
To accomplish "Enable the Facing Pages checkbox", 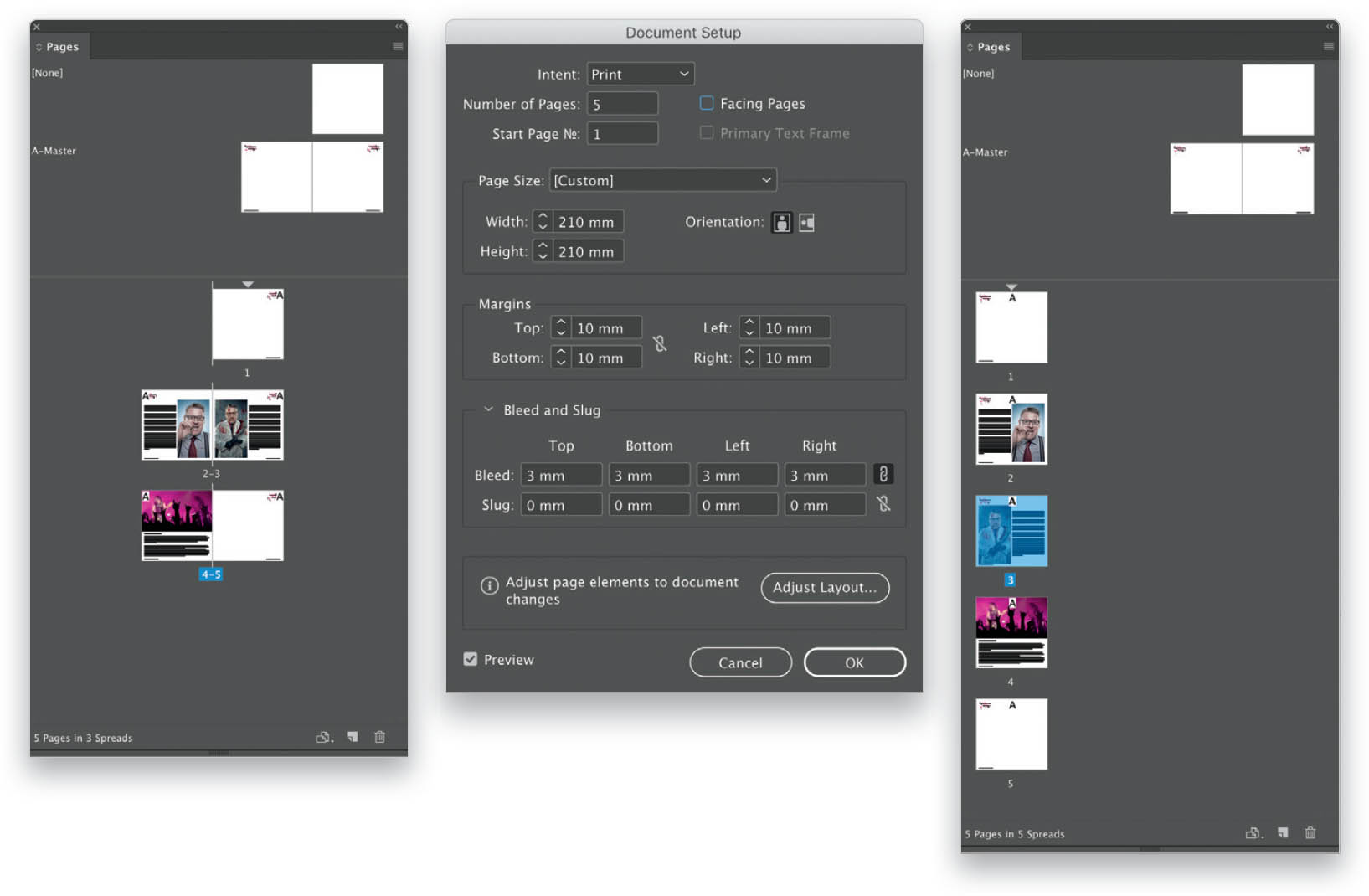I will [x=707, y=103].
